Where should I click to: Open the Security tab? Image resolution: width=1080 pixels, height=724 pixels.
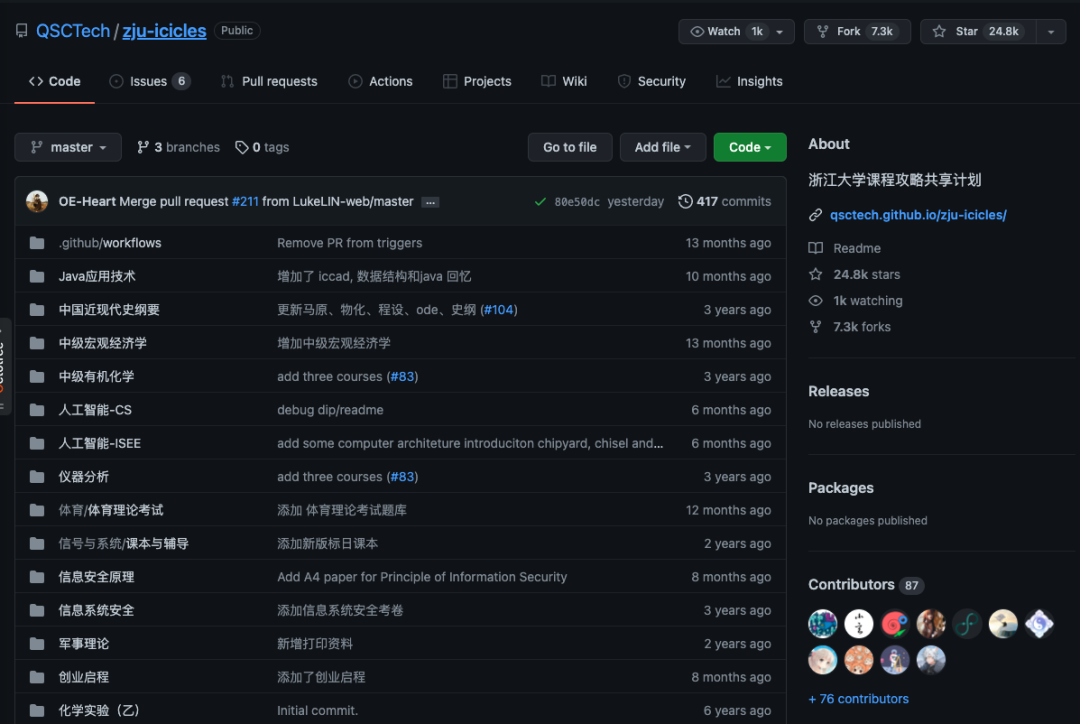[x=652, y=81]
